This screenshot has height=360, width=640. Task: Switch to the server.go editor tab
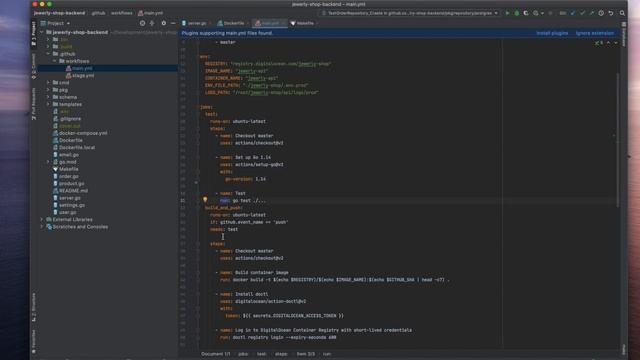click(x=195, y=23)
